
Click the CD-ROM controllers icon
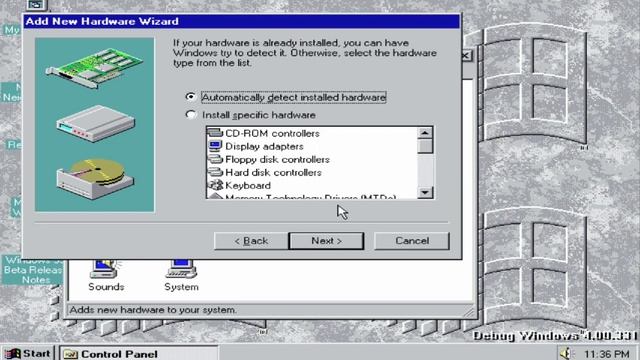[x=215, y=133]
